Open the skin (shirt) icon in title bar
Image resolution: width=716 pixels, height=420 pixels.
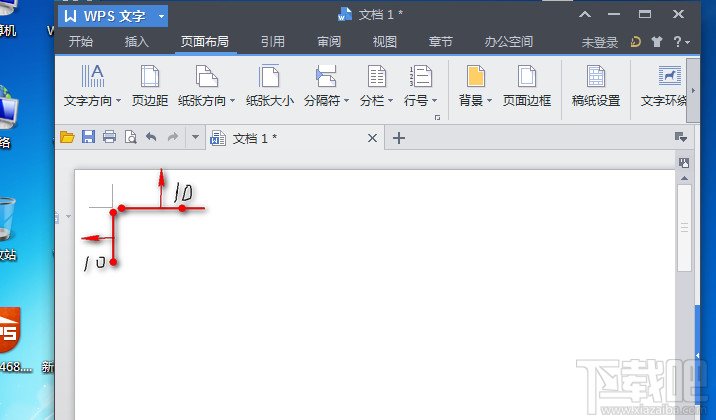[657, 42]
